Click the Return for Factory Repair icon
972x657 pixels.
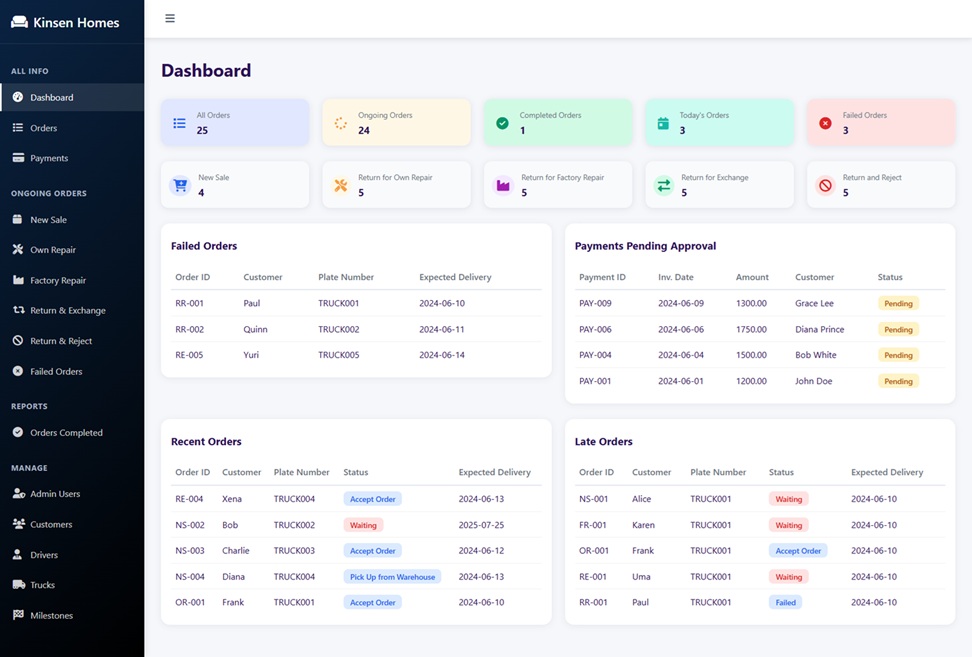point(503,185)
